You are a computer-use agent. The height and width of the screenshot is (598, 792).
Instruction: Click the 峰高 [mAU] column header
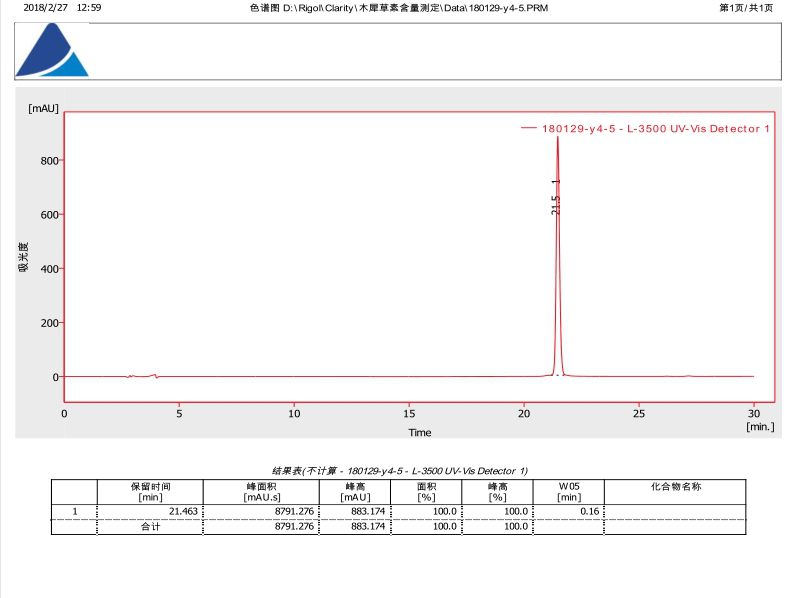(x=355, y=492)
